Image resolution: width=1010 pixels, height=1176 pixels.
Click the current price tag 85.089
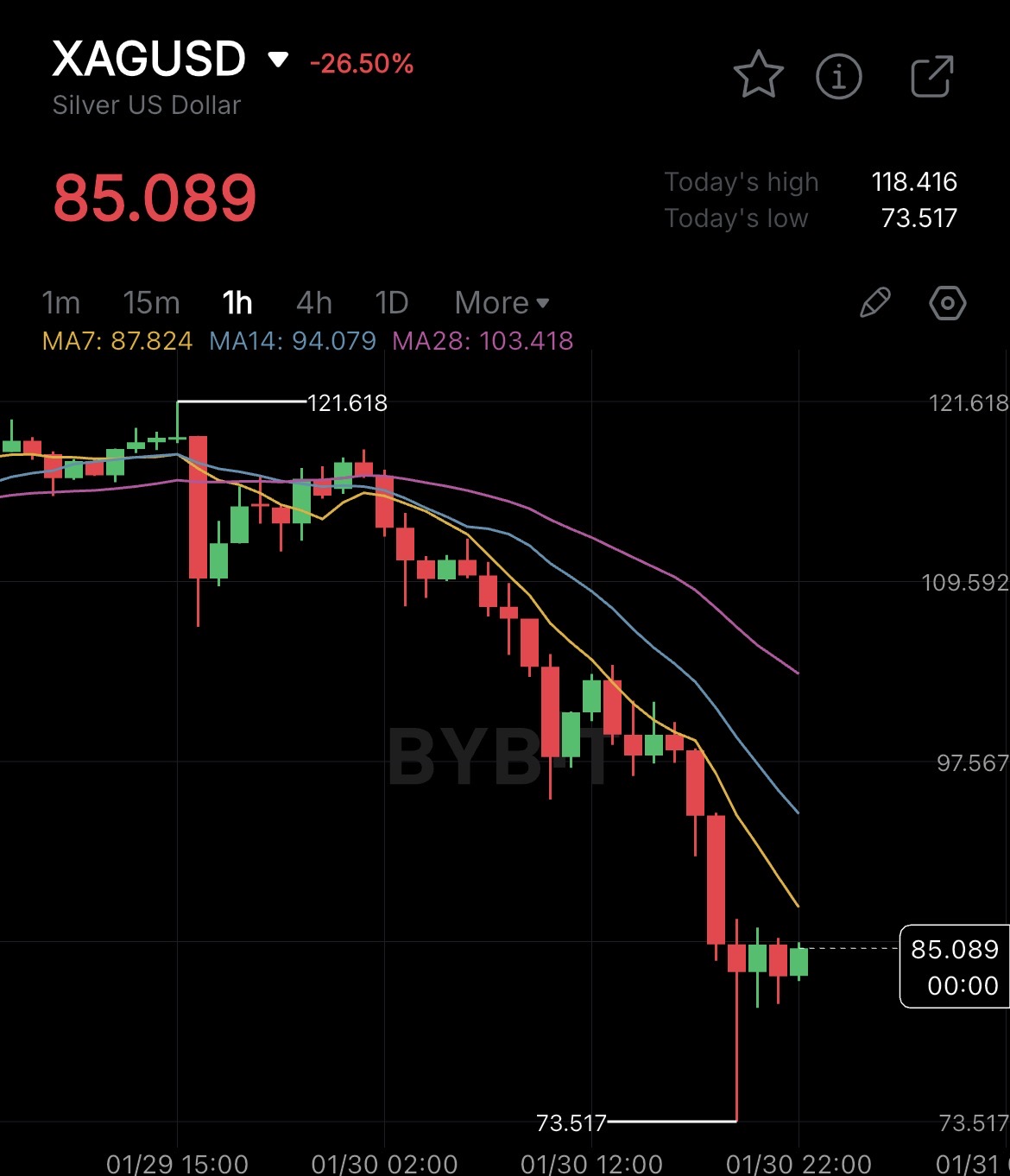[954, 966]
